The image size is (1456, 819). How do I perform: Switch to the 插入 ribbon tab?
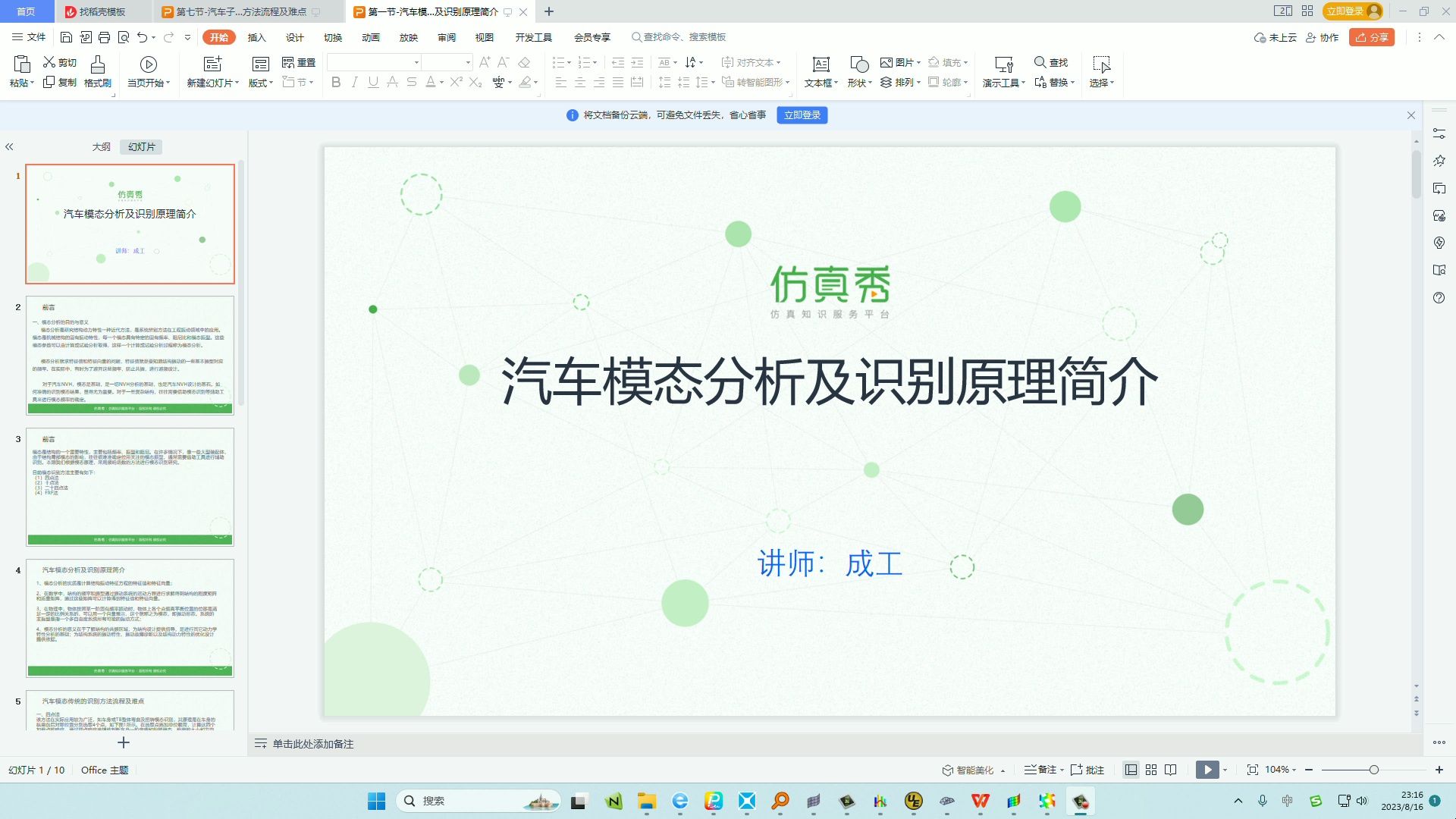(256, 36)
